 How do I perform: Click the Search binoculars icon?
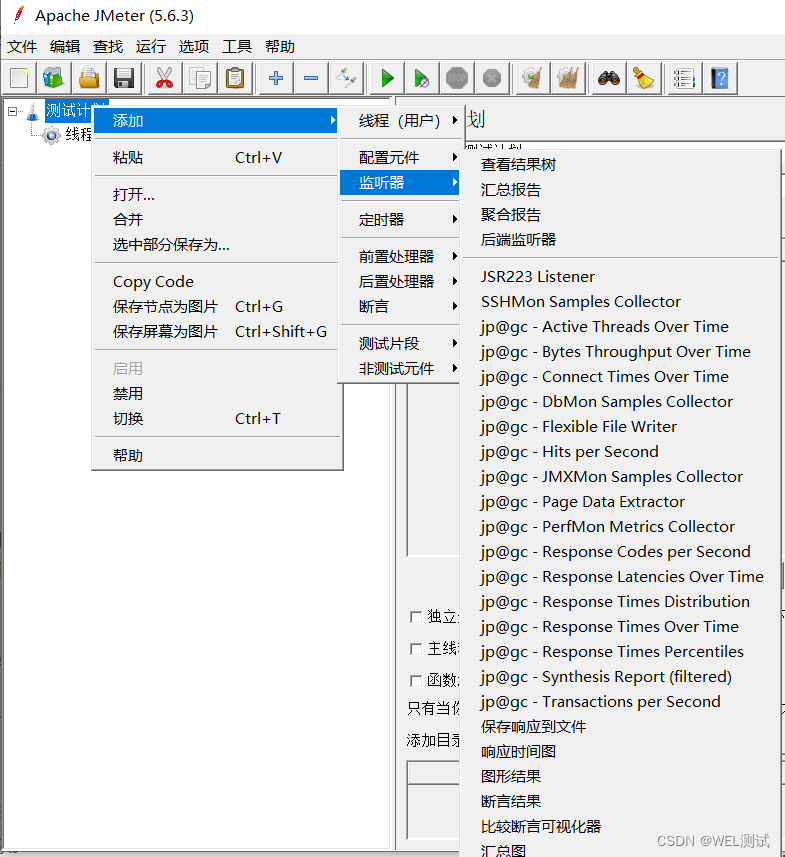(608, 78)
